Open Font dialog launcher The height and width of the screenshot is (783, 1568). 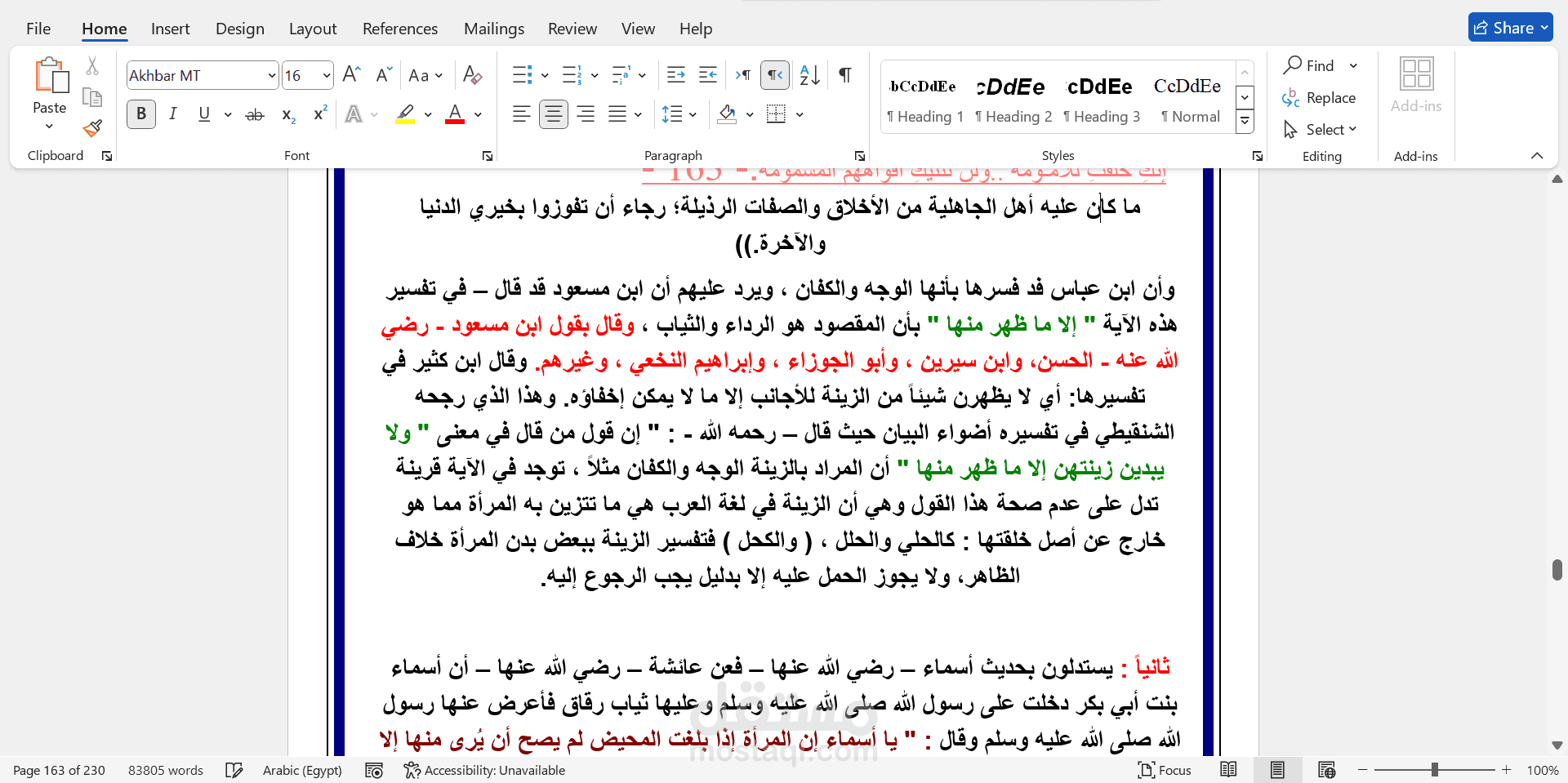[x=488, y=156]
